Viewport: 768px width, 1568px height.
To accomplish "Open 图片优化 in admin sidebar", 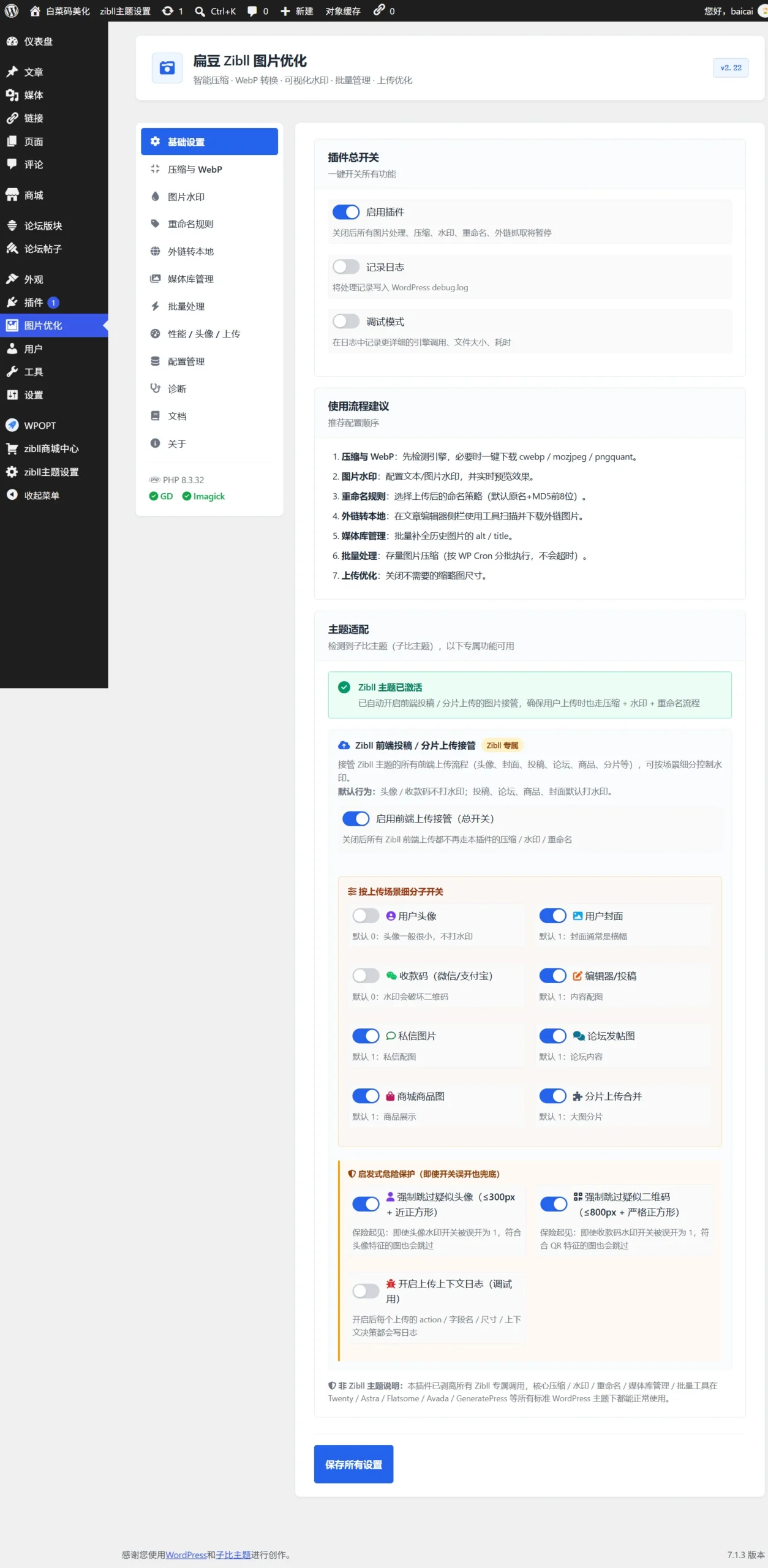I will coord(54,325).
